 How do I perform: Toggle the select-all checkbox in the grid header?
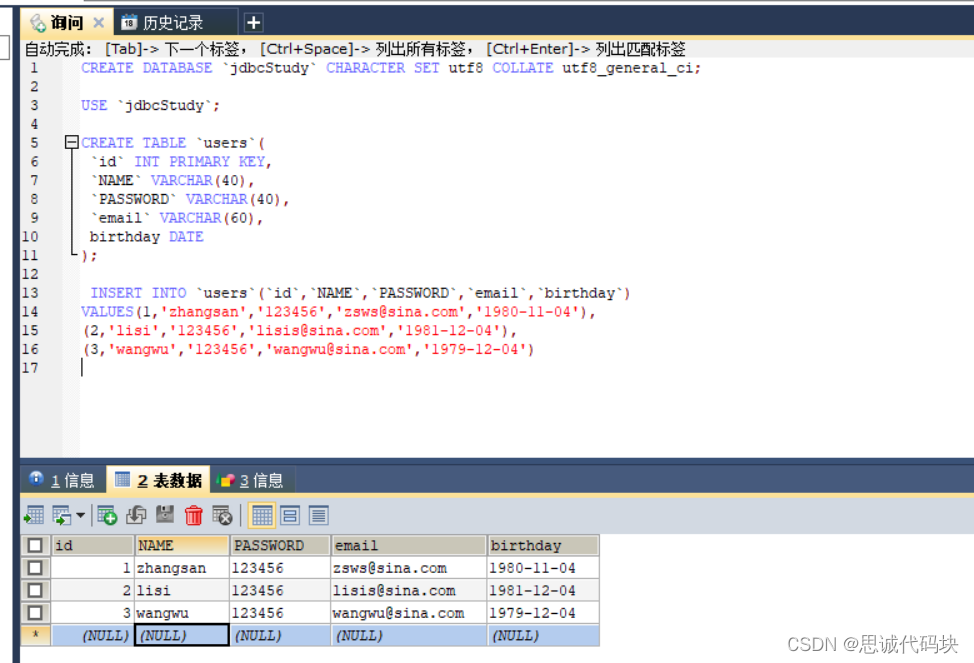click(35, 546)
